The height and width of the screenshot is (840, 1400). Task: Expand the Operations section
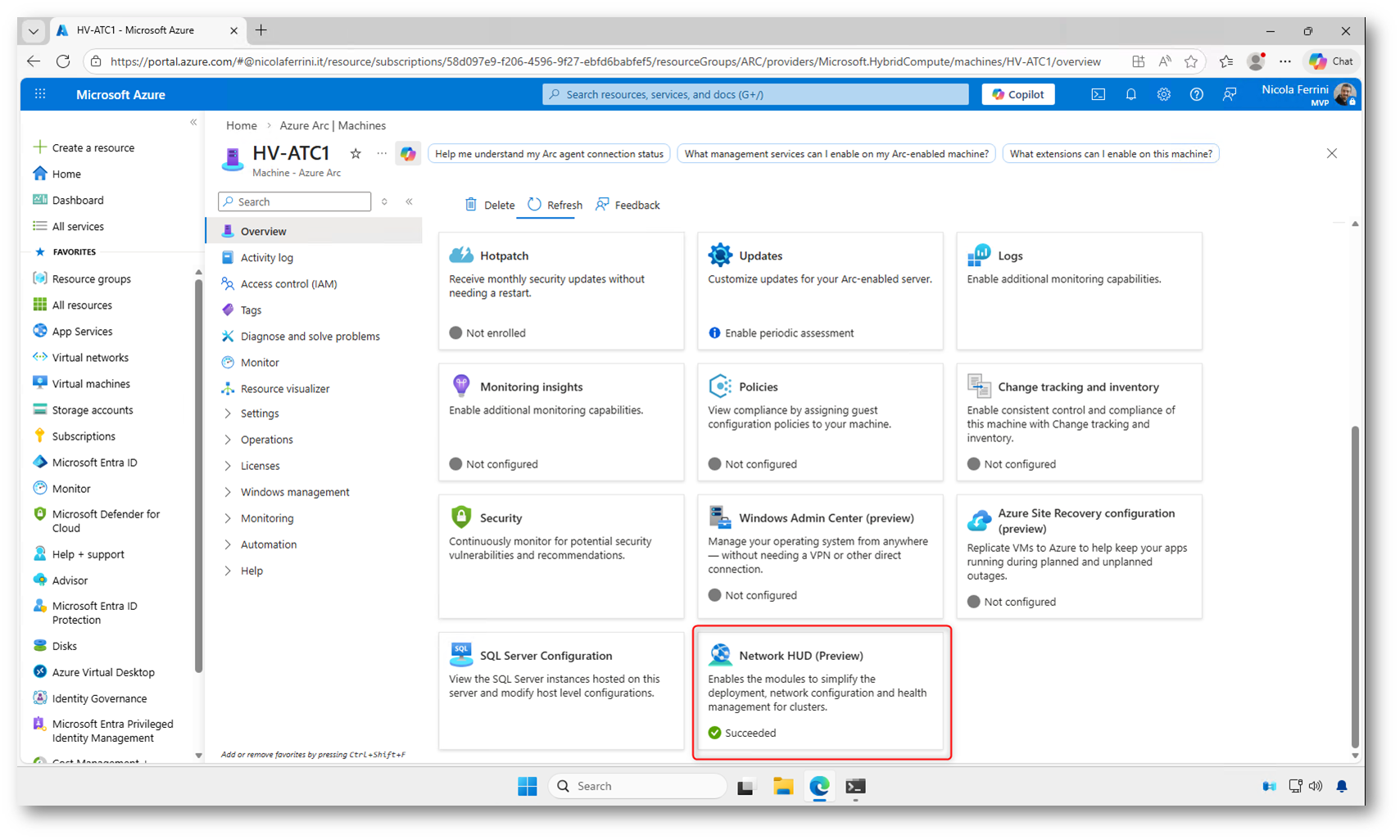tap(266, 440)
